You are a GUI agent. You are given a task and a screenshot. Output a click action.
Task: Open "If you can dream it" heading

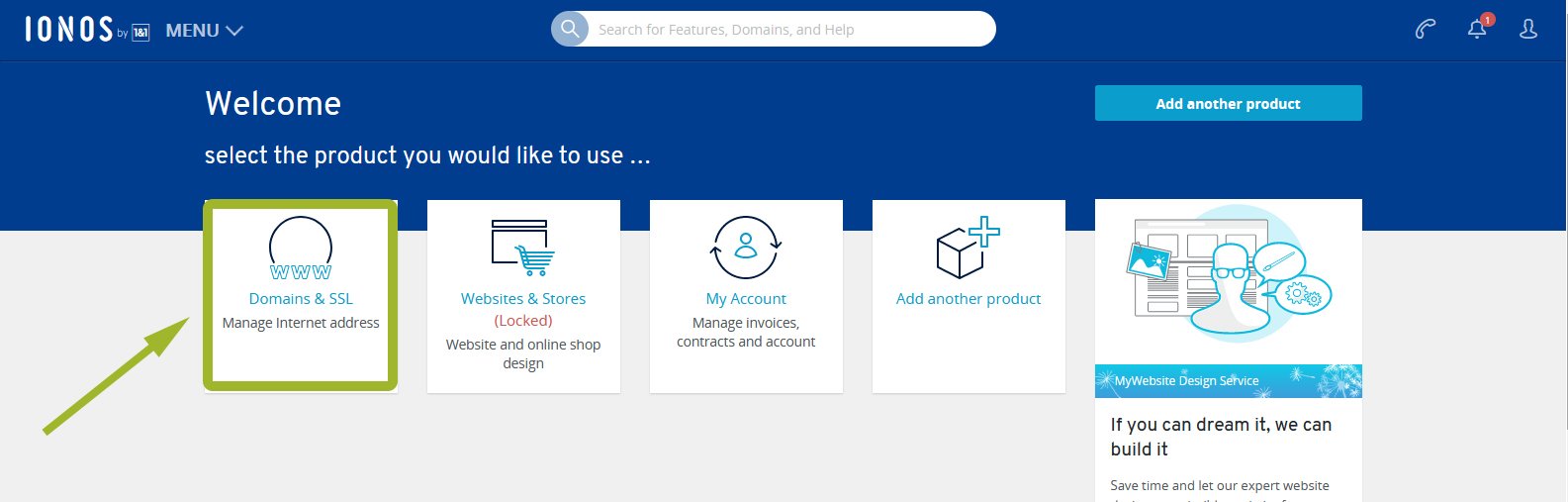pyautogui.click(x=1221, y=437)
